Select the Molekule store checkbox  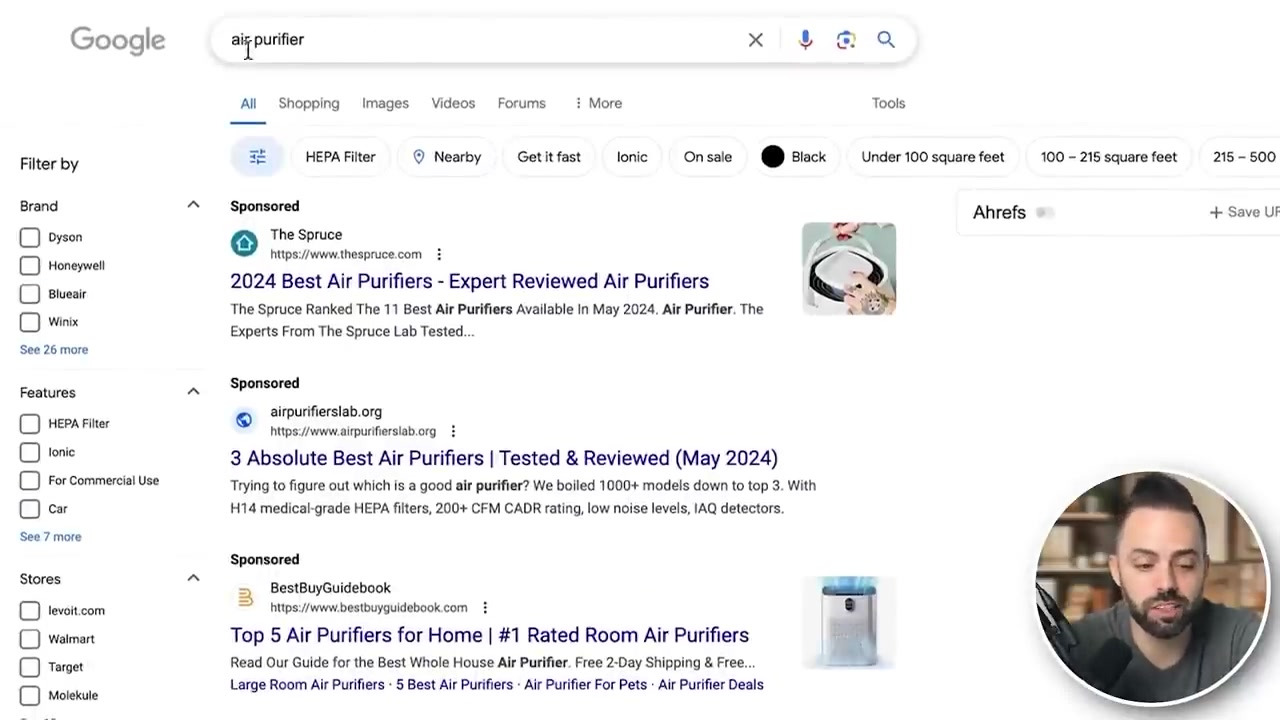click(30, 695)
